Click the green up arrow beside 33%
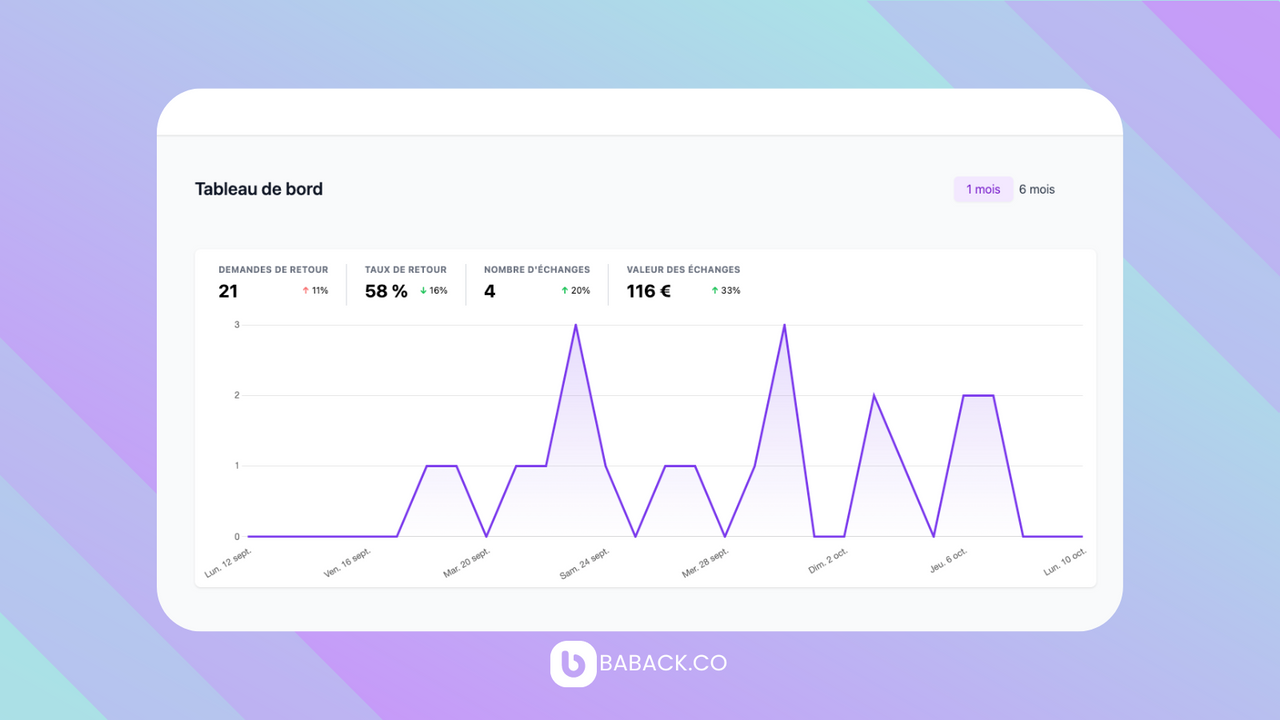1280x720 pixels. point(715,291)
